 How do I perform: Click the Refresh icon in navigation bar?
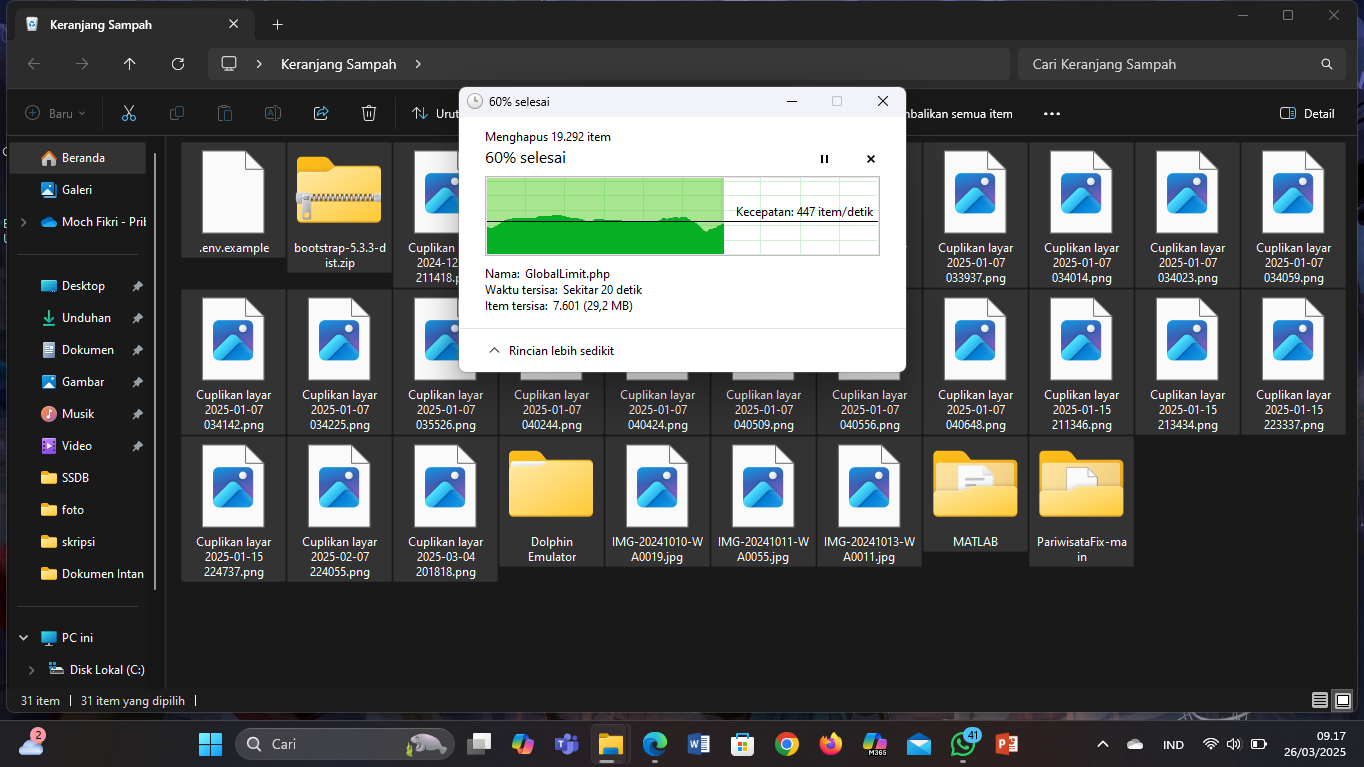click(x=178, y=64)
